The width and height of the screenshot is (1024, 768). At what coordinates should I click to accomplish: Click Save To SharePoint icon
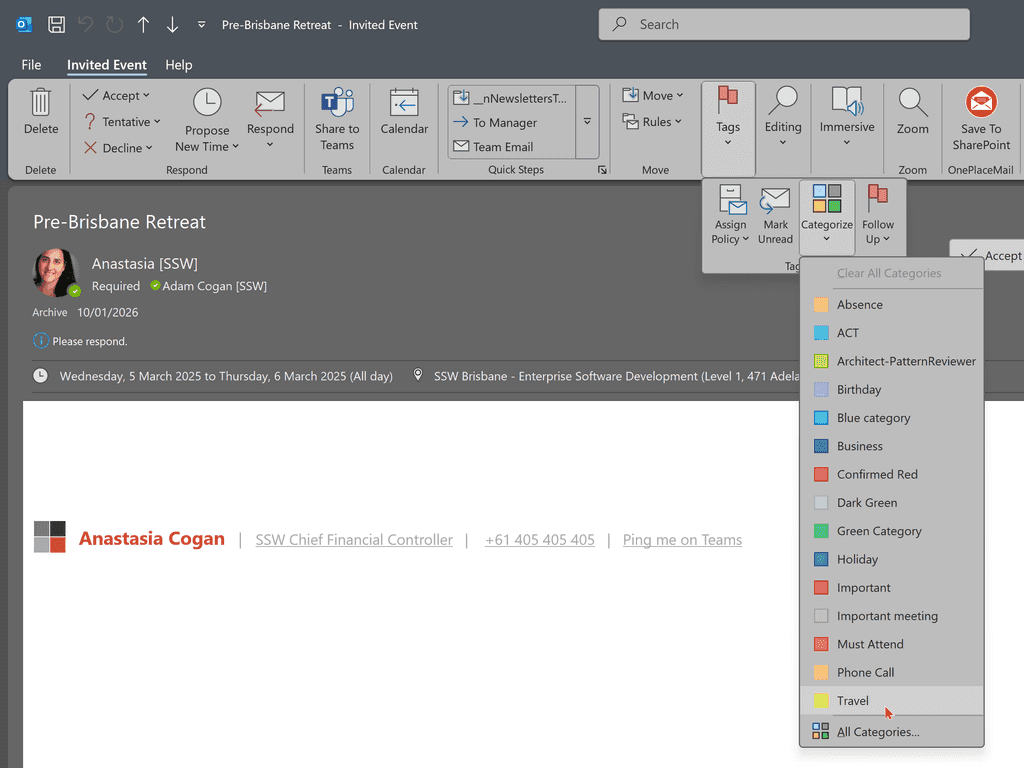click(981, 103)
